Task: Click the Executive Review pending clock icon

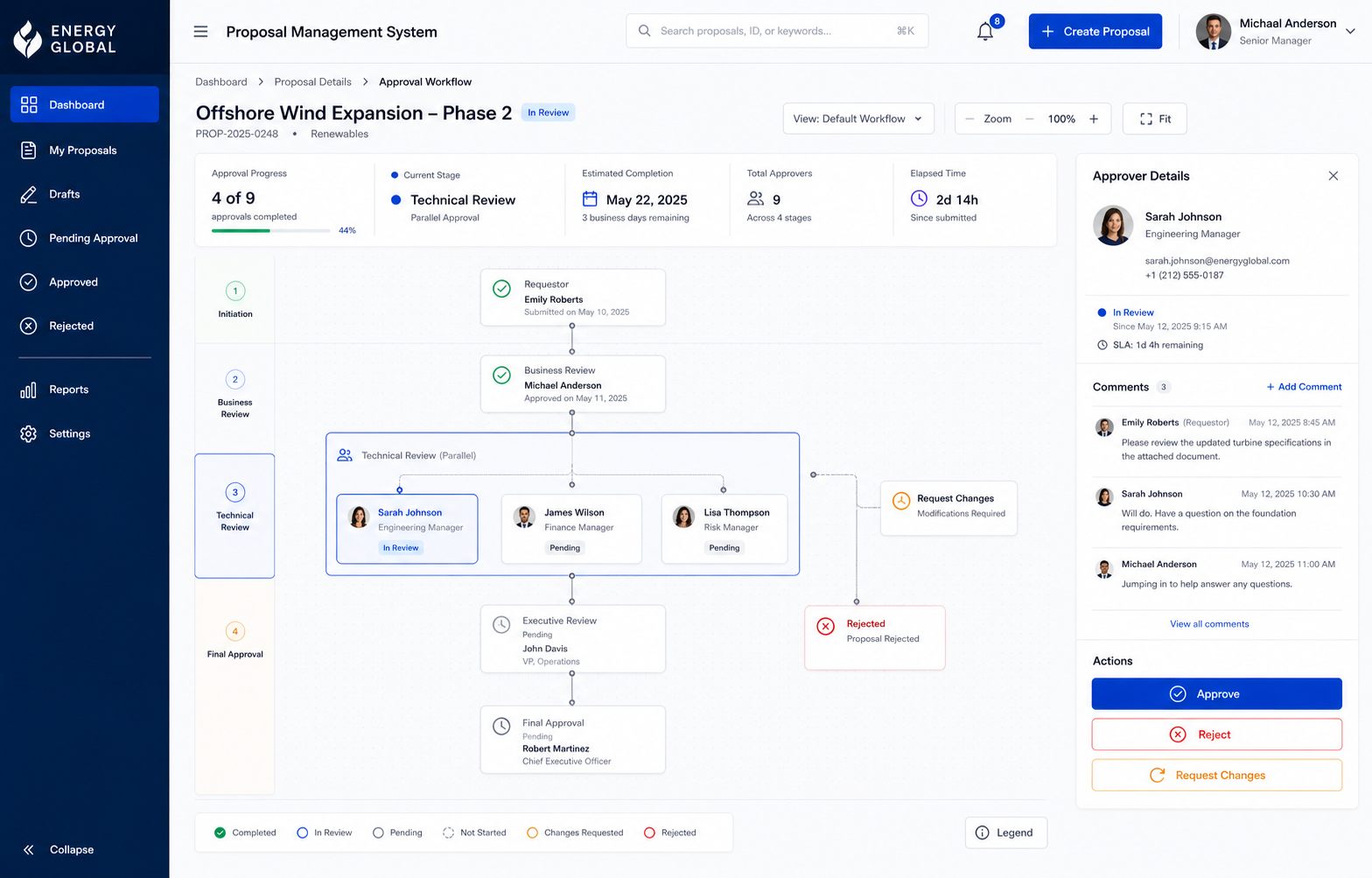Action: (501, 625)
